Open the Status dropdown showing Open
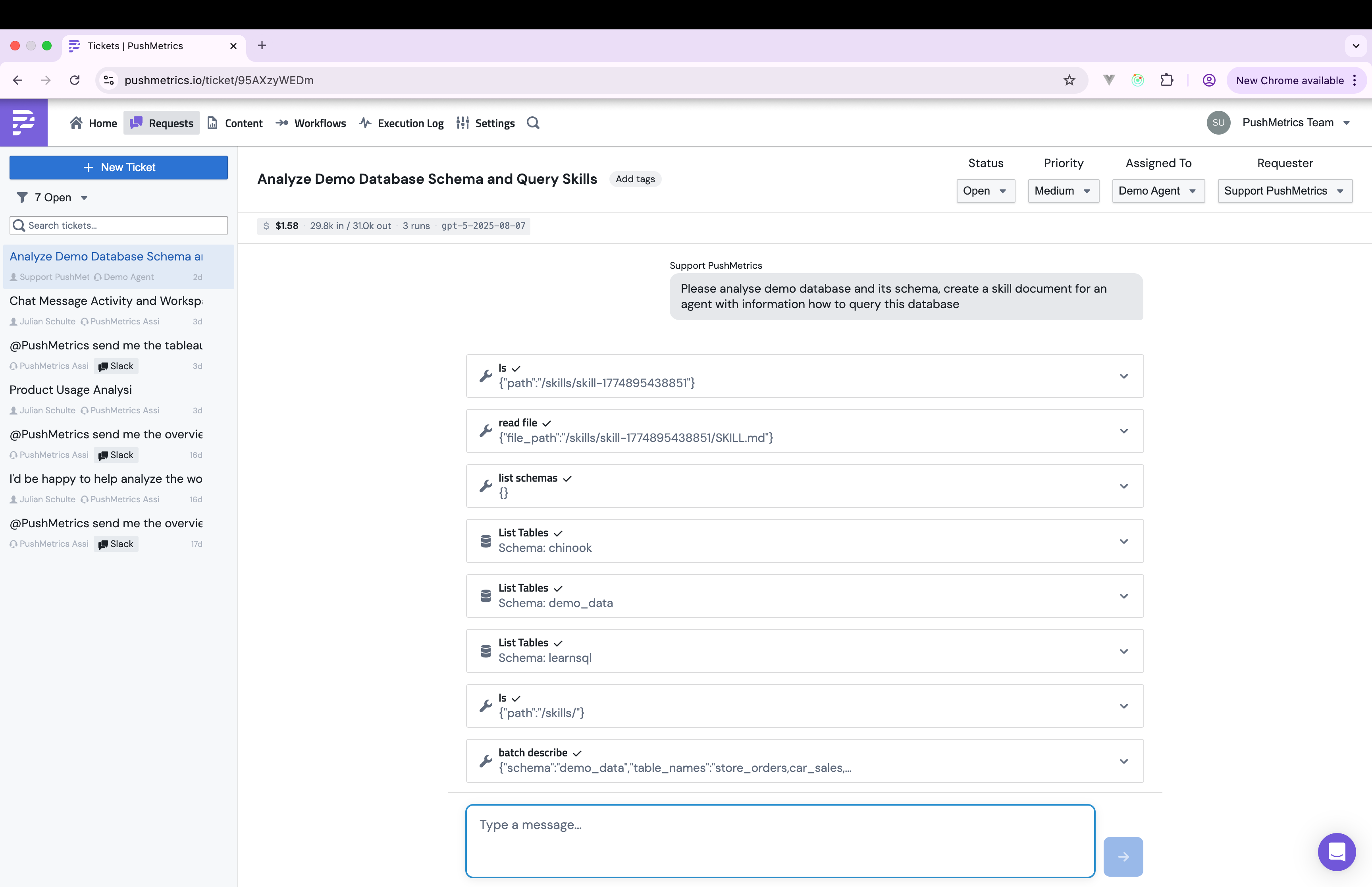Screen dimensions: 1372x887 [x=986, y=191]
